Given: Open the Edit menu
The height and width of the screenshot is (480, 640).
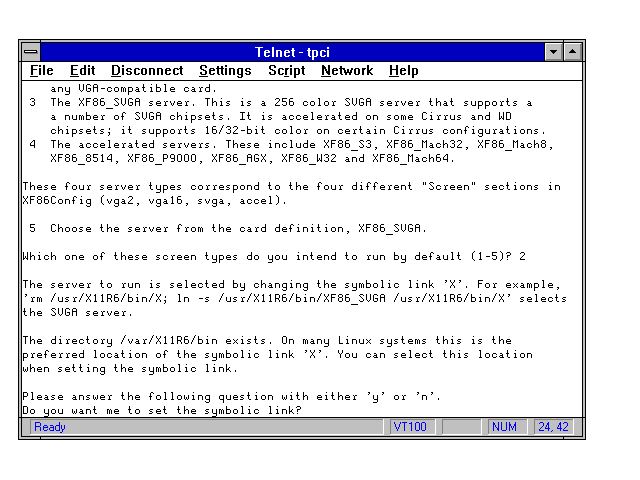Looking at the screenshot, I should pos(82,71).
